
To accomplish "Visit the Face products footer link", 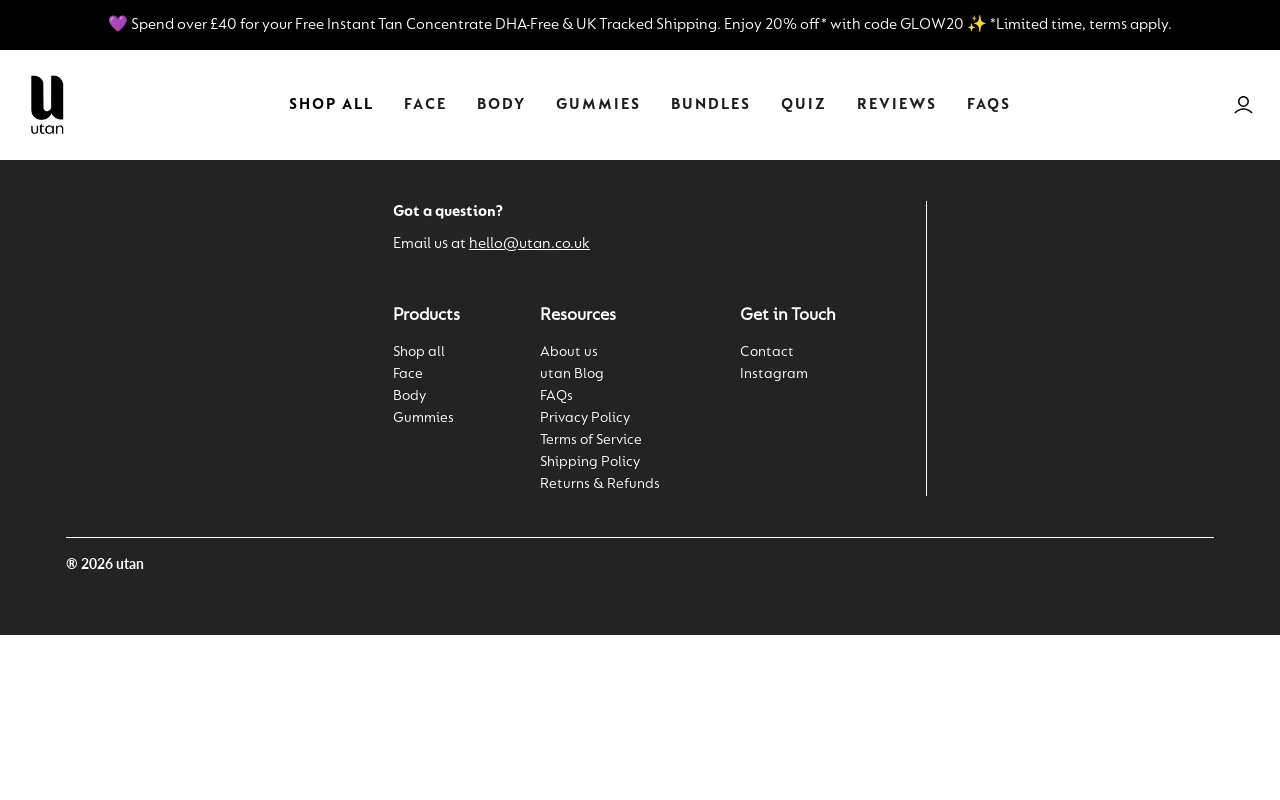I will [x=407, y=373].
